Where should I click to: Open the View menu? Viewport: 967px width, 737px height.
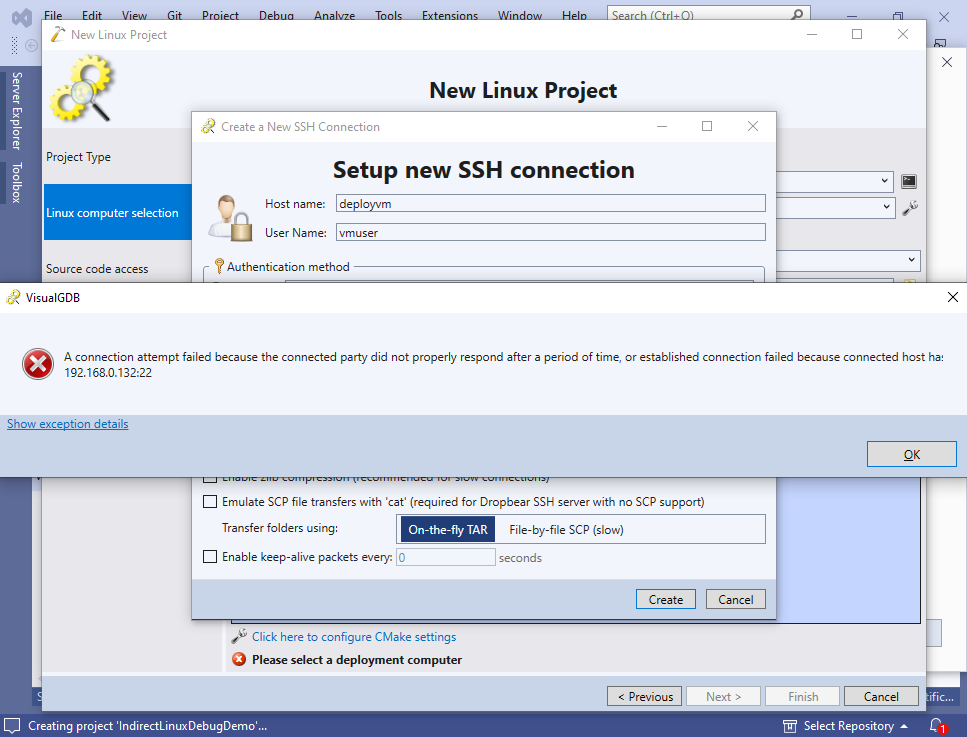(134, 15)
